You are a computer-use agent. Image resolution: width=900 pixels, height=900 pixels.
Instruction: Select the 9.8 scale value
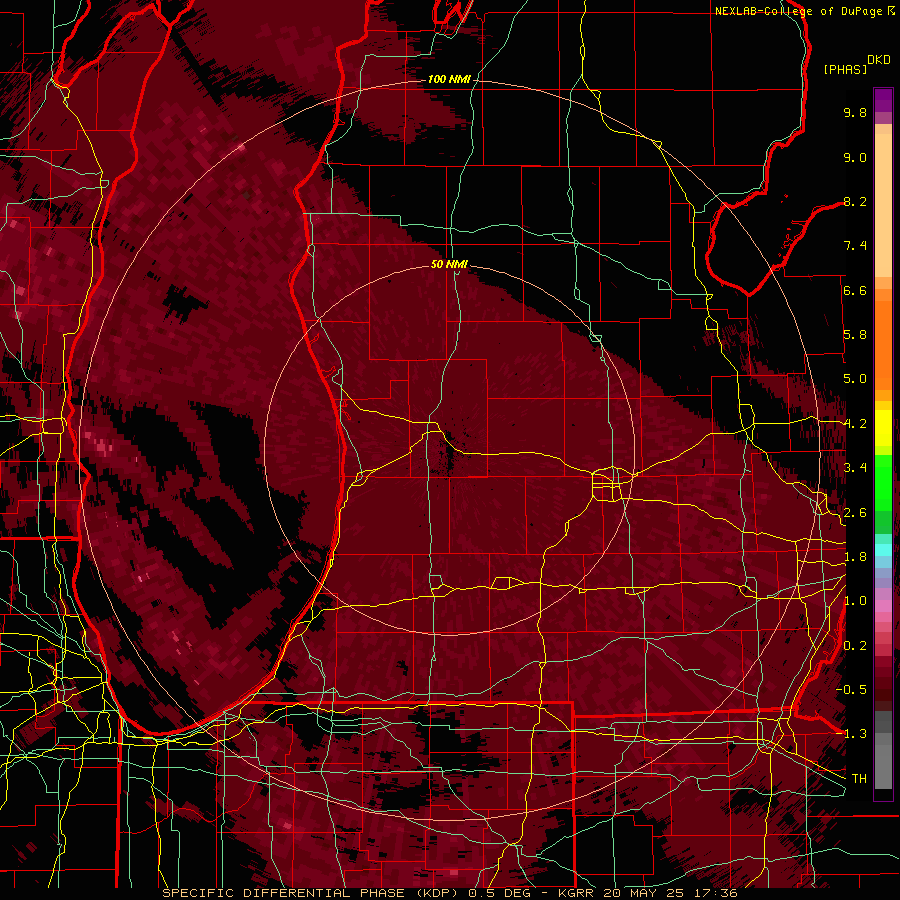[855, 112]
